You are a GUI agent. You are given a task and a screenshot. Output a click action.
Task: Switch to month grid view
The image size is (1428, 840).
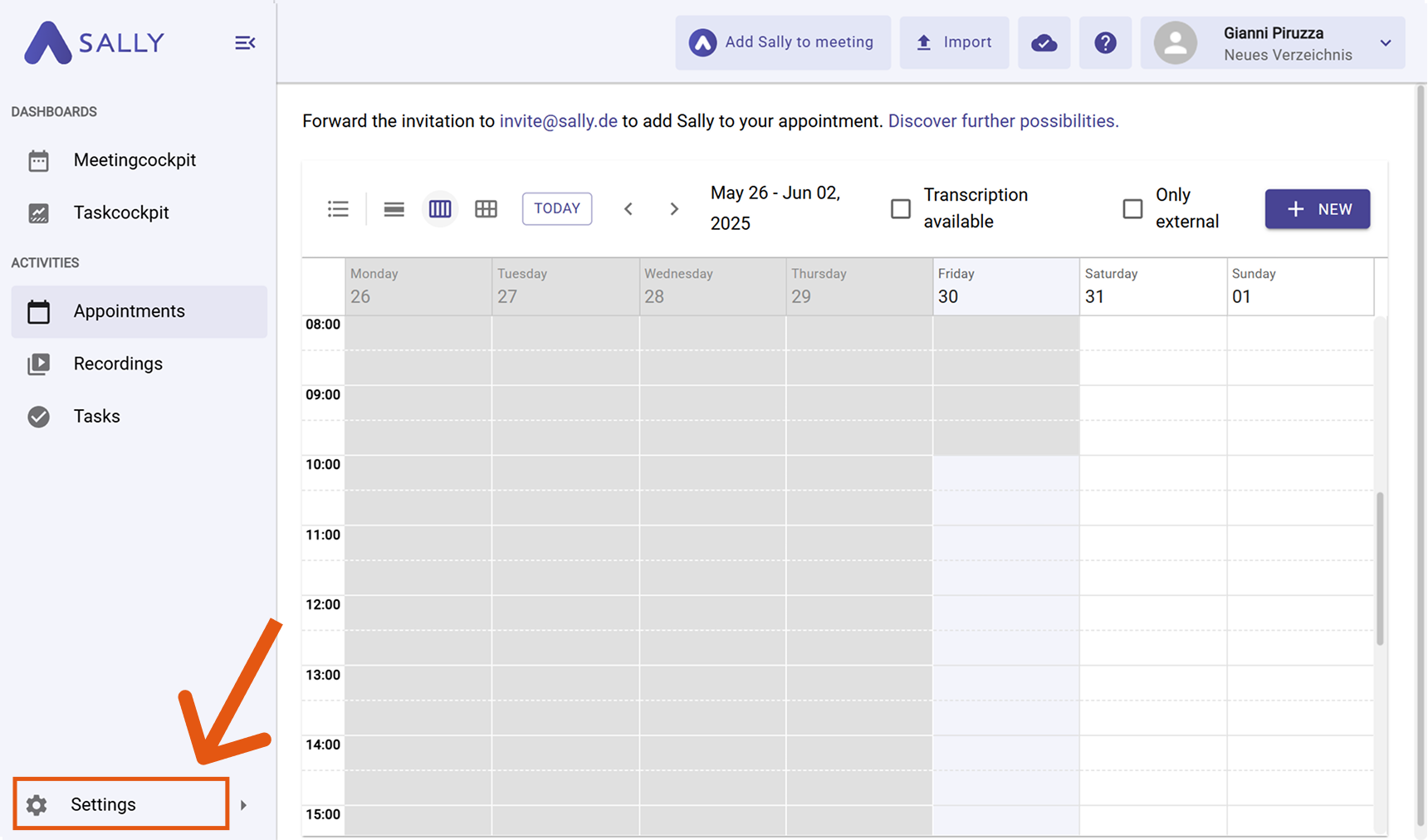pyautogui.click(x=486, y=208)
